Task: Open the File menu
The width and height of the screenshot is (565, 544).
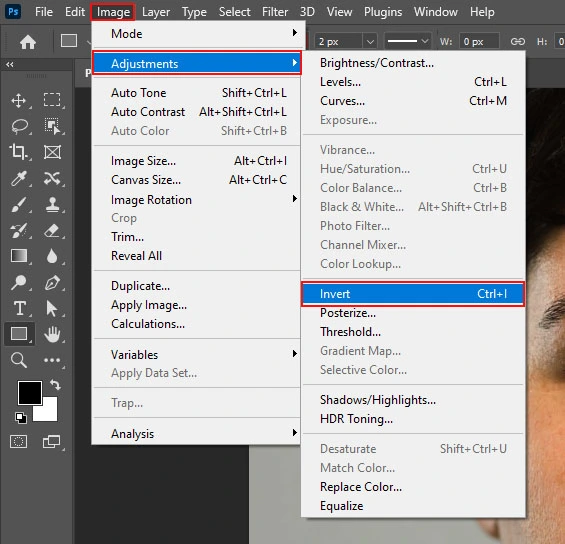Action: [44, 12]
